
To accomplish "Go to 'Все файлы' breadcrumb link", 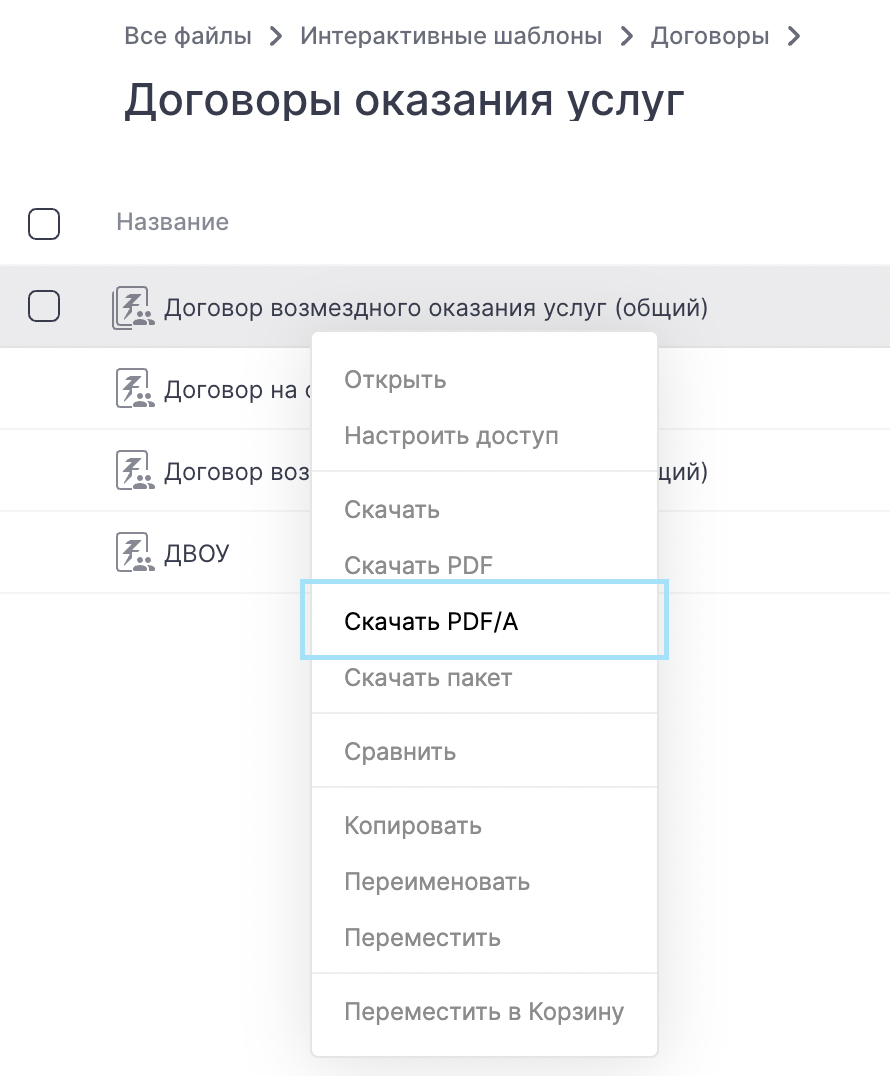I will point(188,37).
